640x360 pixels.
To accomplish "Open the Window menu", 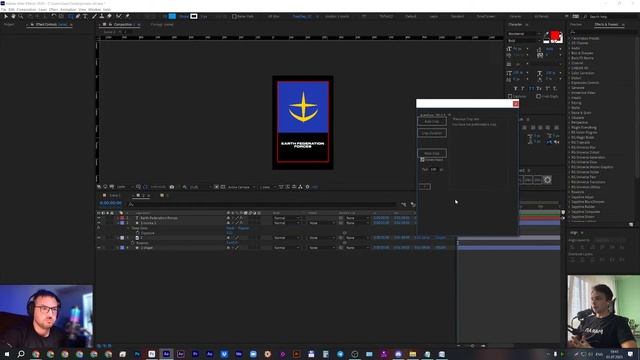I will (94, 9).
